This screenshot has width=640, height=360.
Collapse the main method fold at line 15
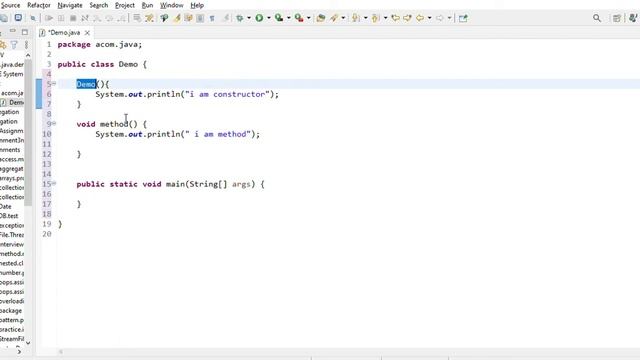[54, 183]
